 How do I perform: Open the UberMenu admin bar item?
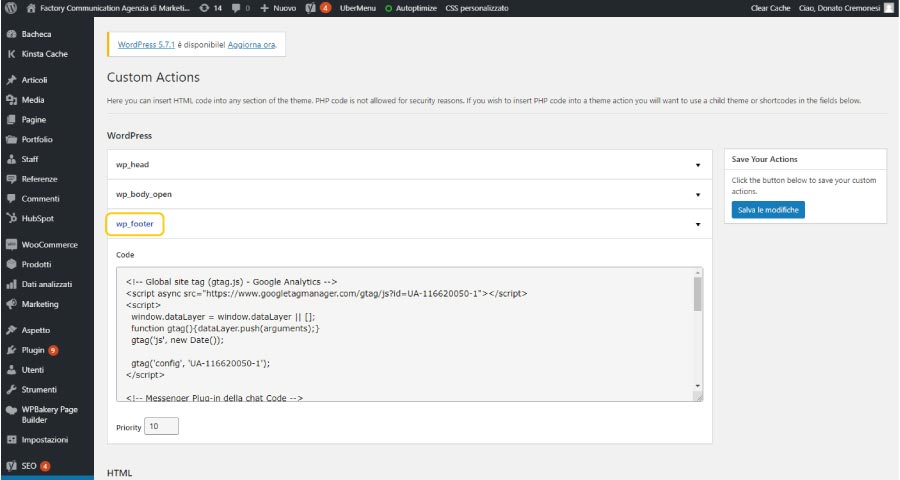[358, 8]
